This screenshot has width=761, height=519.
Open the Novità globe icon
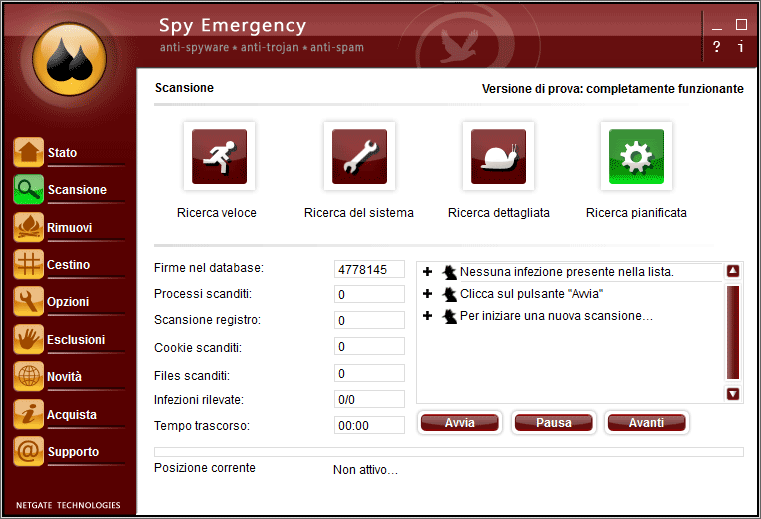(29, 376)
